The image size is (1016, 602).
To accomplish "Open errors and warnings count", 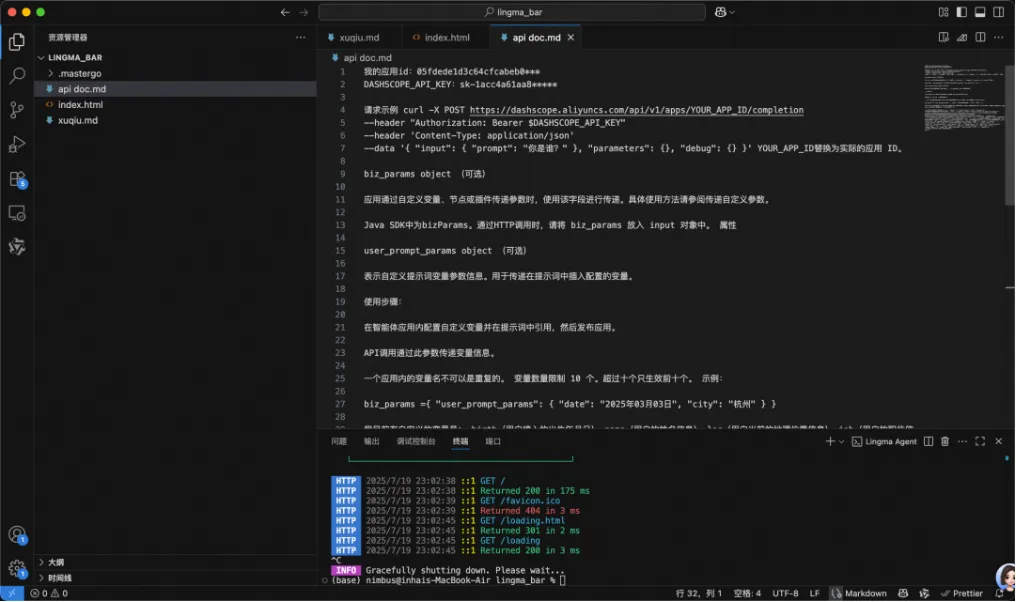I will pyautogui.click(x=49, y=594).
